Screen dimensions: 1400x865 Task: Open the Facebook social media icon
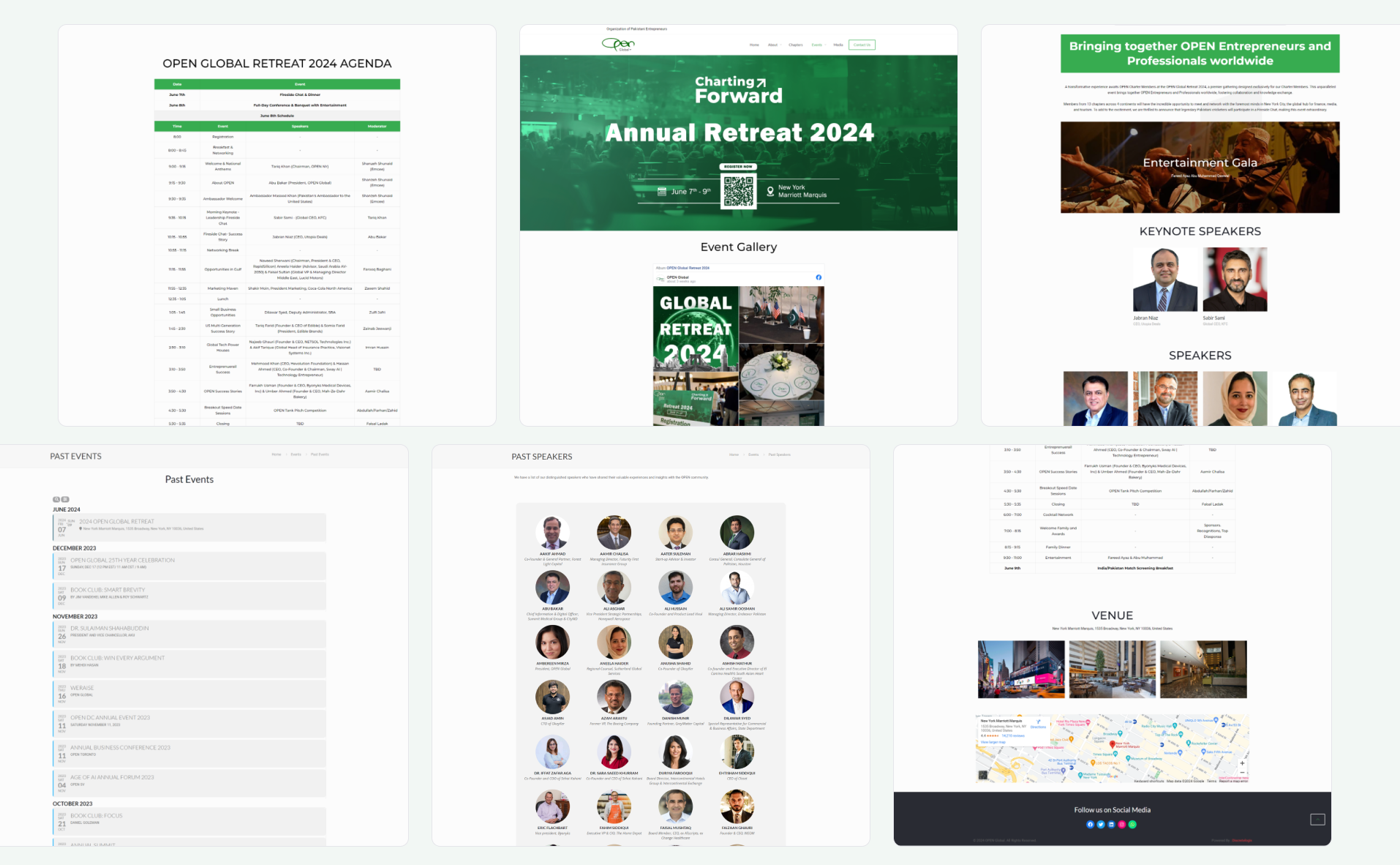pyautogui.click(x=1090, y=825)
